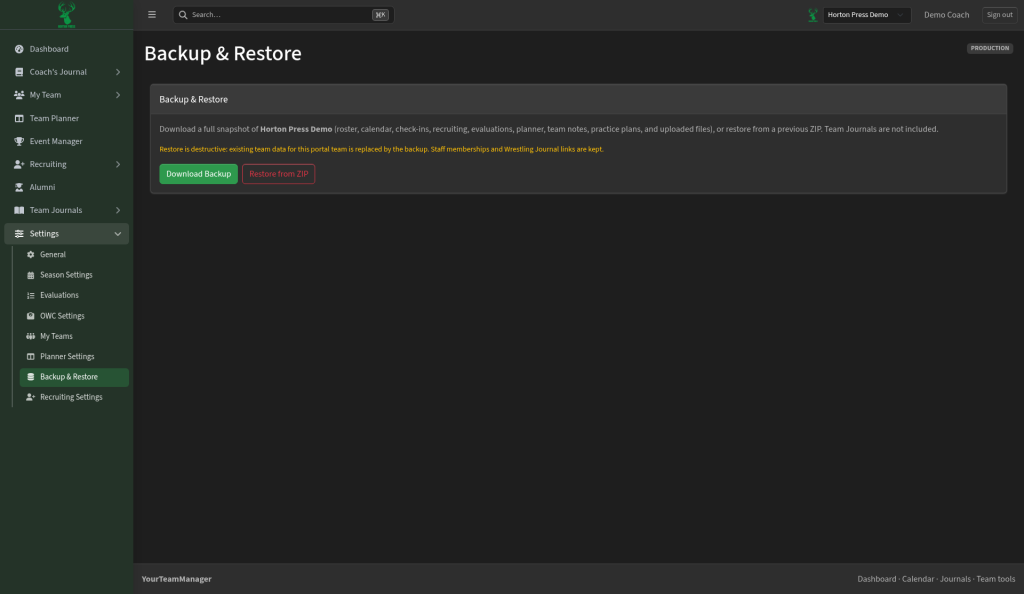Image resolution: width=1024 pixels, height=594 pixels.
Task: Open the Dashboard footer link
Action: (876, 579)
